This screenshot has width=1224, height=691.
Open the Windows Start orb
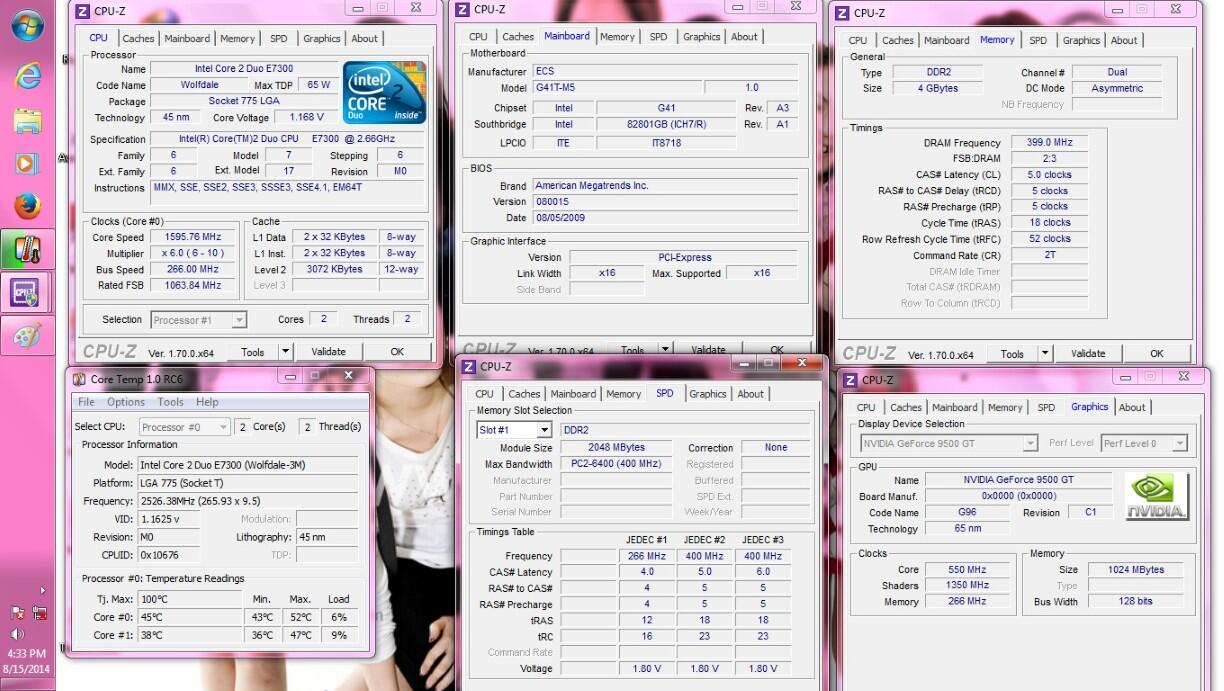coord(27,25)
